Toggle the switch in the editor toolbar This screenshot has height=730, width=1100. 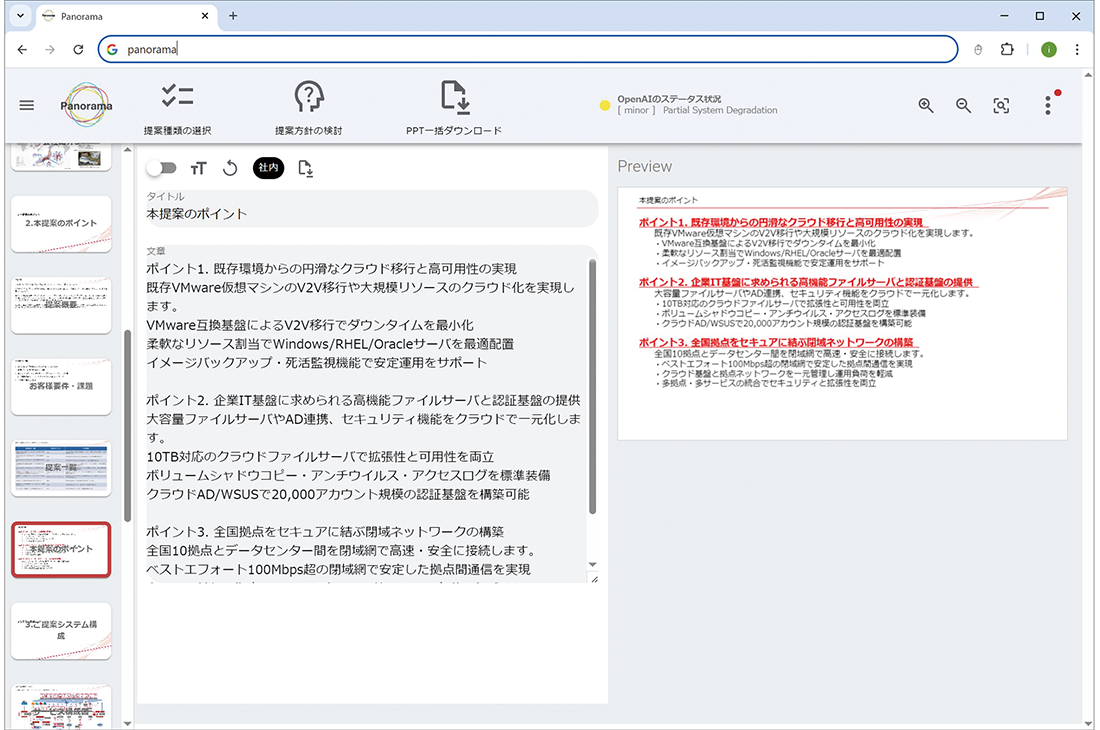coord(161,168)
